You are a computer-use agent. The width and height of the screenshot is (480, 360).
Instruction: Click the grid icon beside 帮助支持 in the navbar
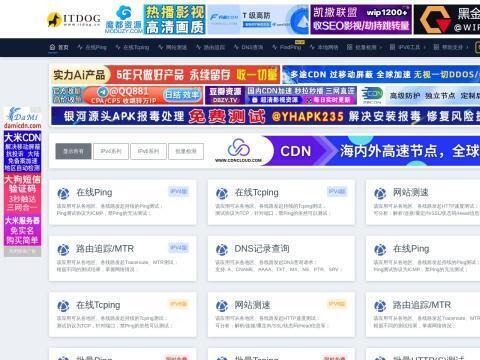click(436, 47)
